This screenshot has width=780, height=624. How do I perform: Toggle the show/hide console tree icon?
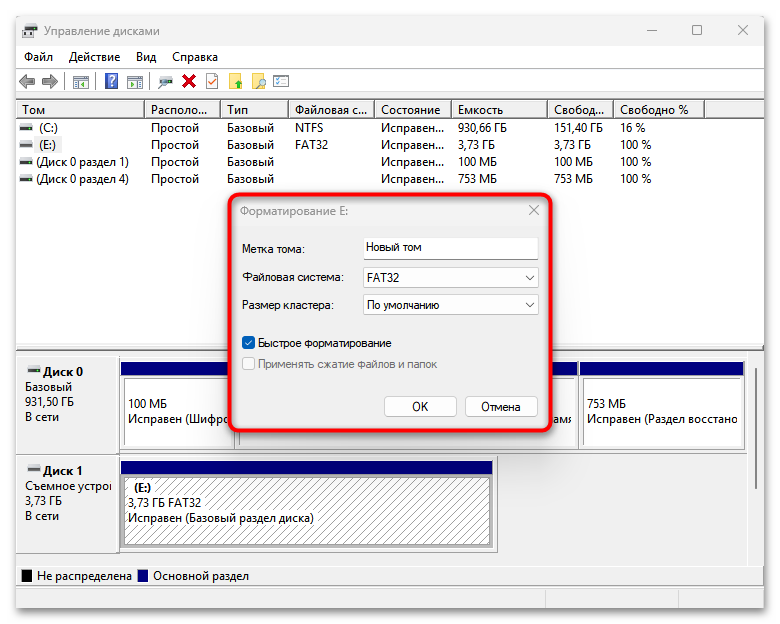pos(81,81)
